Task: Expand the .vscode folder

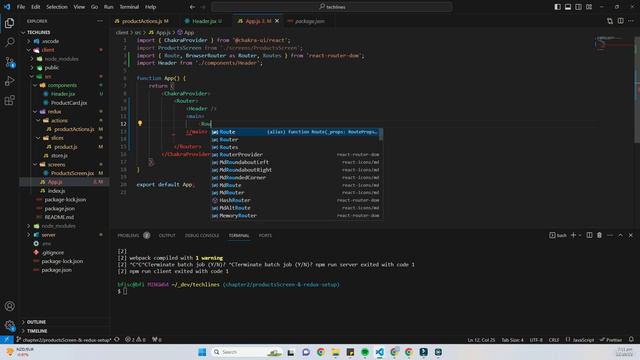Action: pos(29,41)
